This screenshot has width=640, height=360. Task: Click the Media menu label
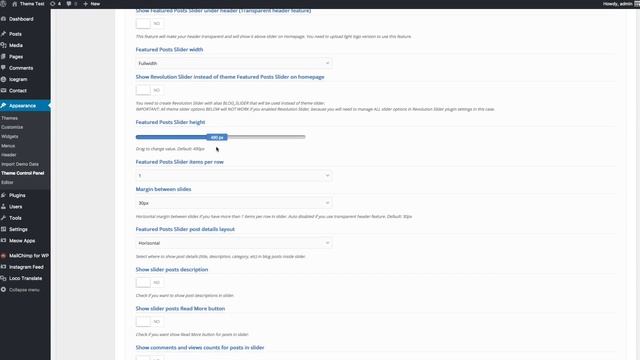click(x=16, y=45)
